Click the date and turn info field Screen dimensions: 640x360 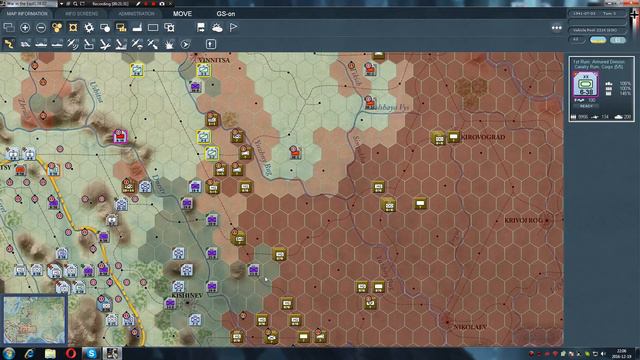click(x=597, y=13)
